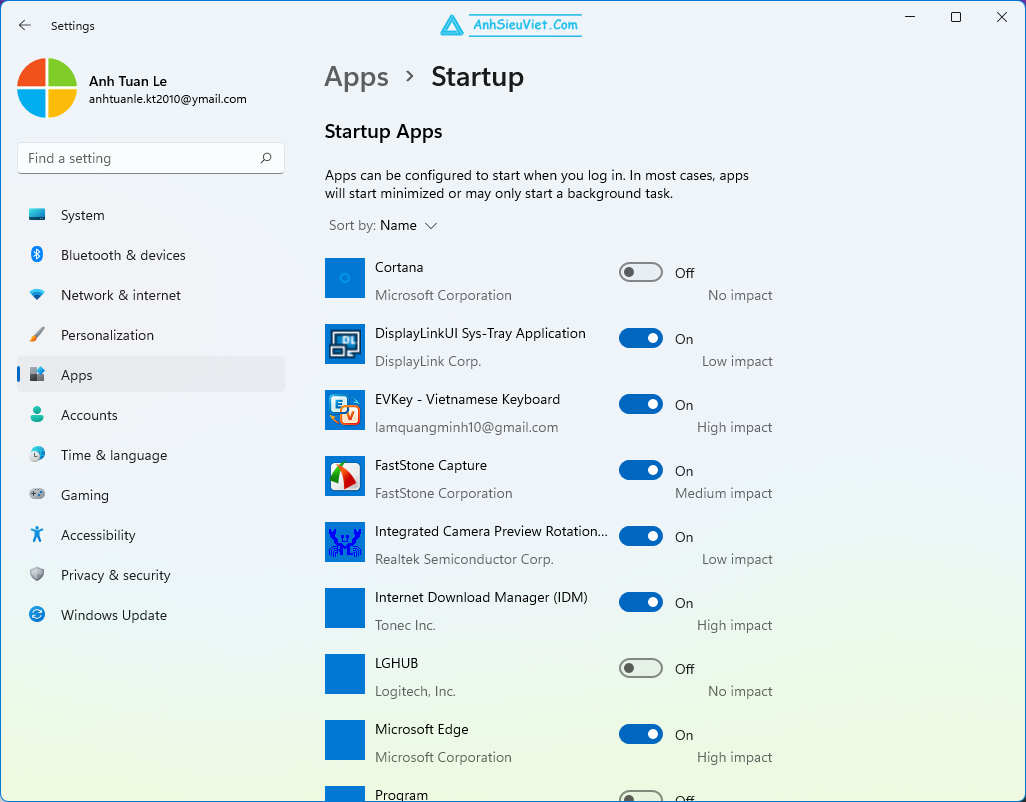
Task: Enable LGHUB at startup
Action: (x=641, y=669)
